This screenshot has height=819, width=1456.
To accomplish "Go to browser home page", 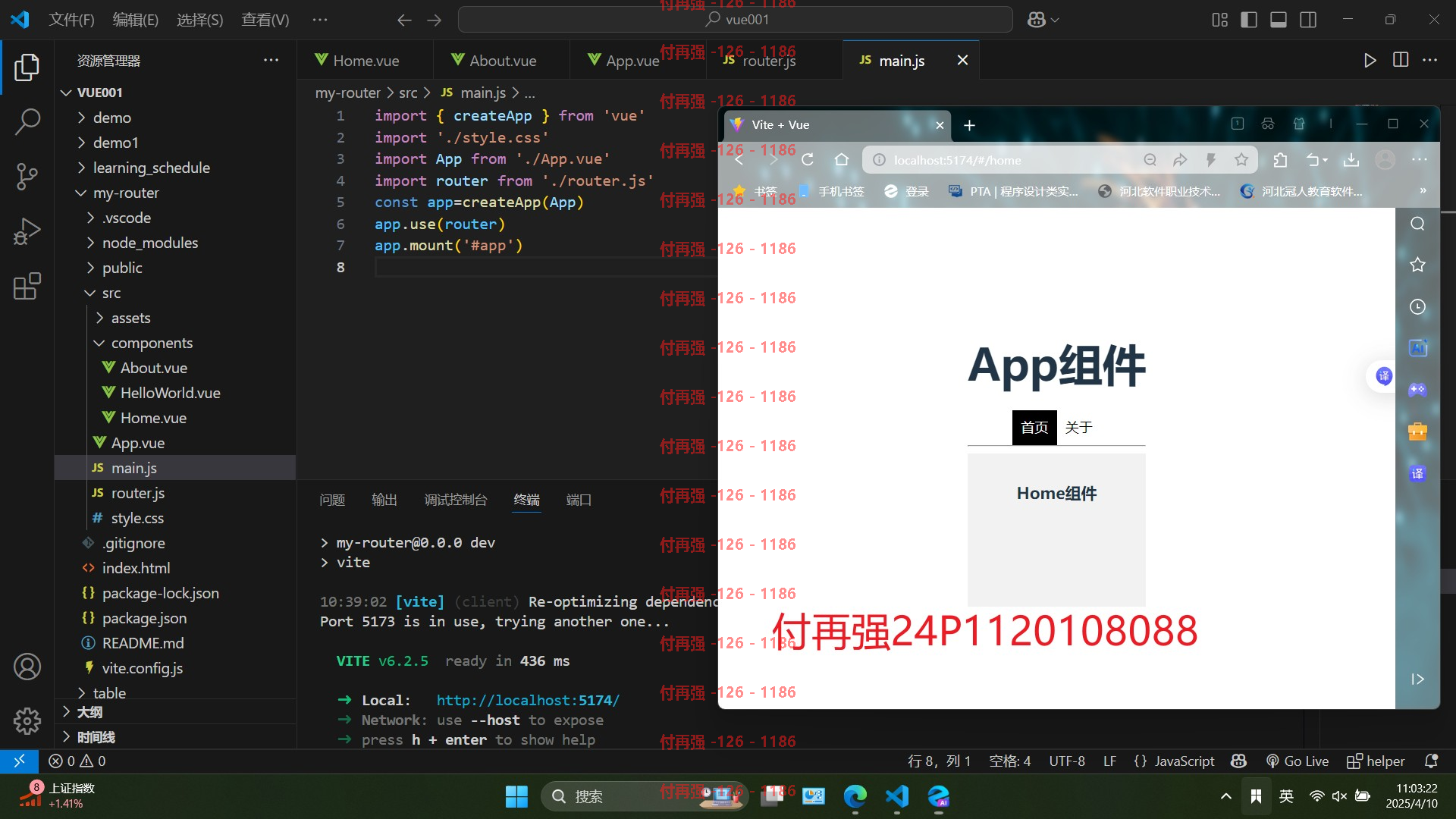I will tap(842, 160).
